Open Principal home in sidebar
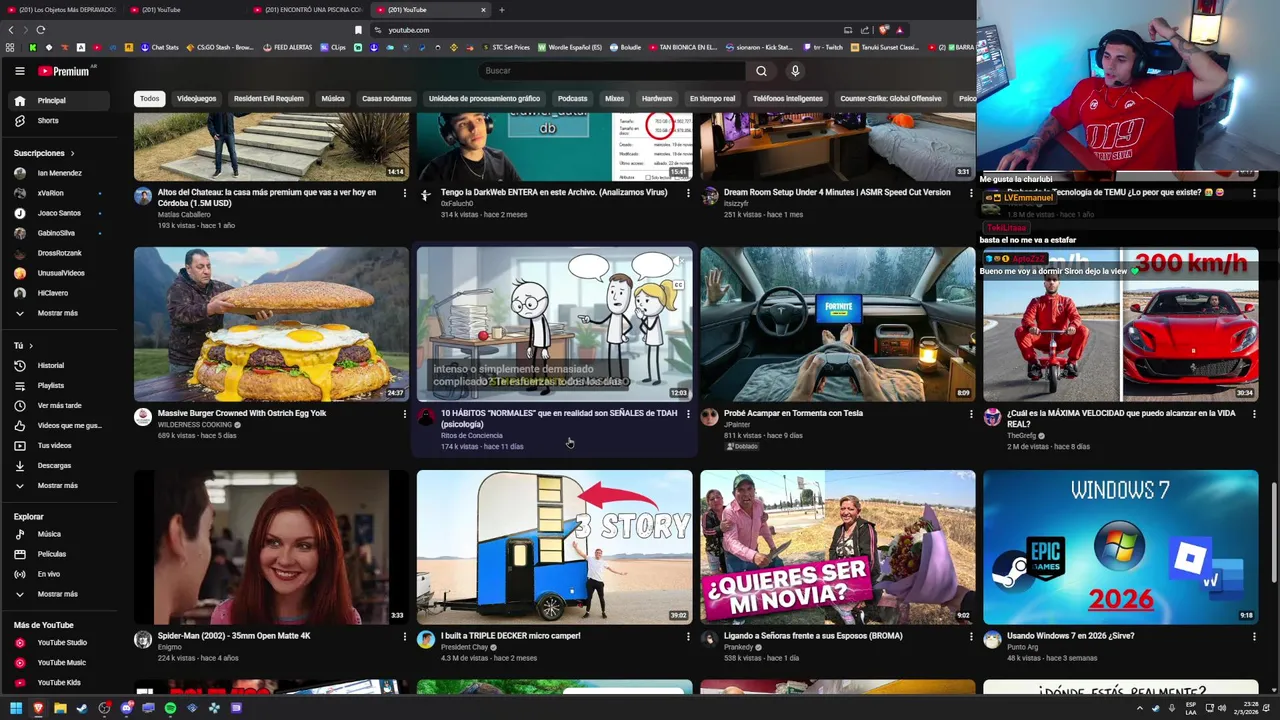The image size is (1280, 720). pos(60,100)
